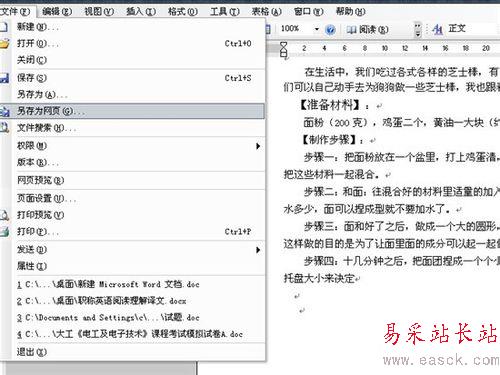Click the 【制作步骤】 heading in document
The image size is (500, 375).
point(328,140)
